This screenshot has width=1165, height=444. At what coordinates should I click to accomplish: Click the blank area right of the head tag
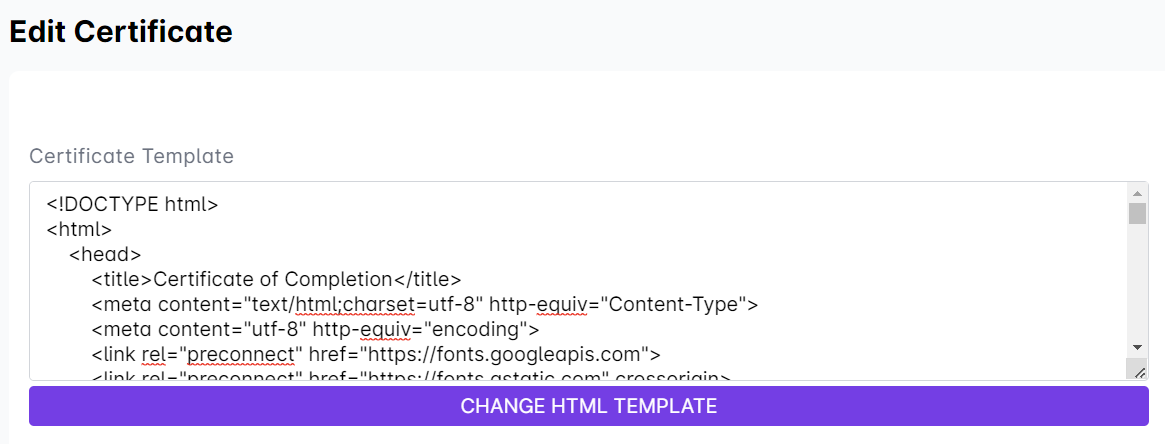[x=600, y=255]
